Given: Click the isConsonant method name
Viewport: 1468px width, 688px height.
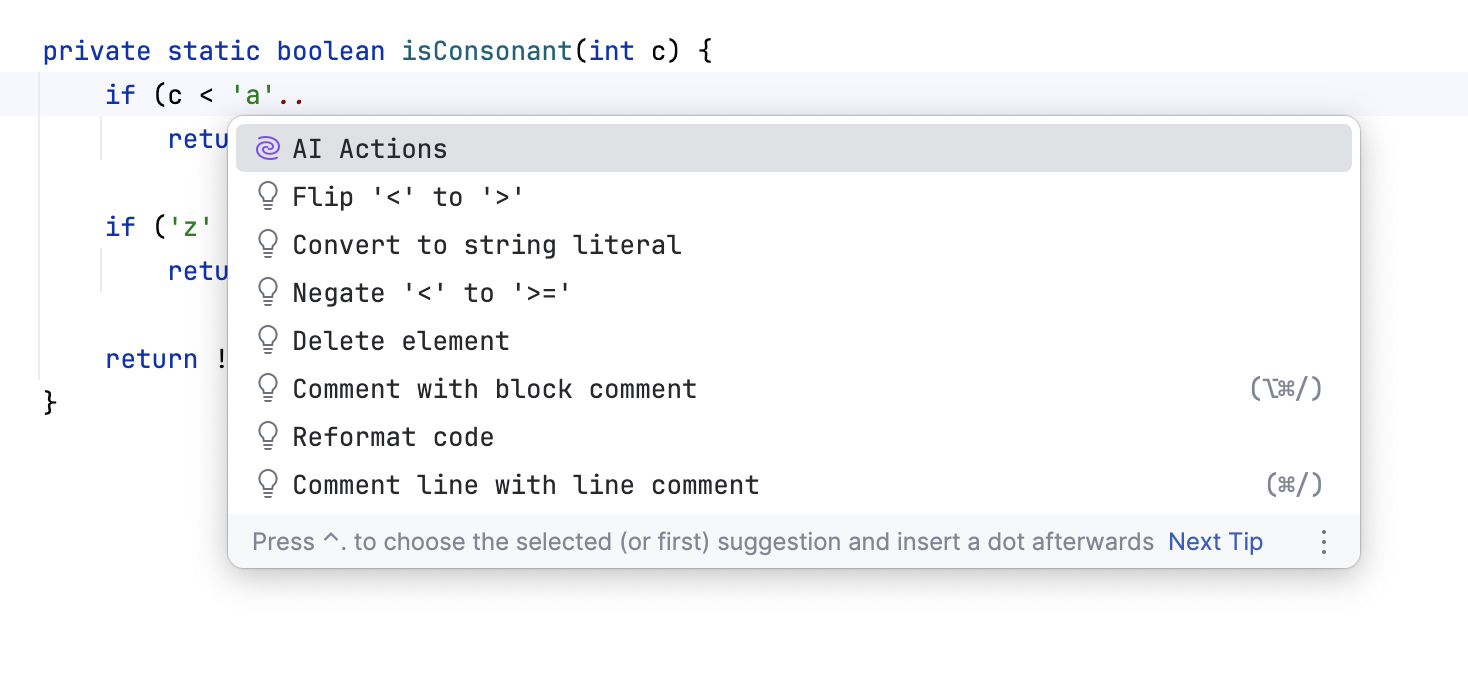Looking at the screenshot, I should click(x=486, y=50).
